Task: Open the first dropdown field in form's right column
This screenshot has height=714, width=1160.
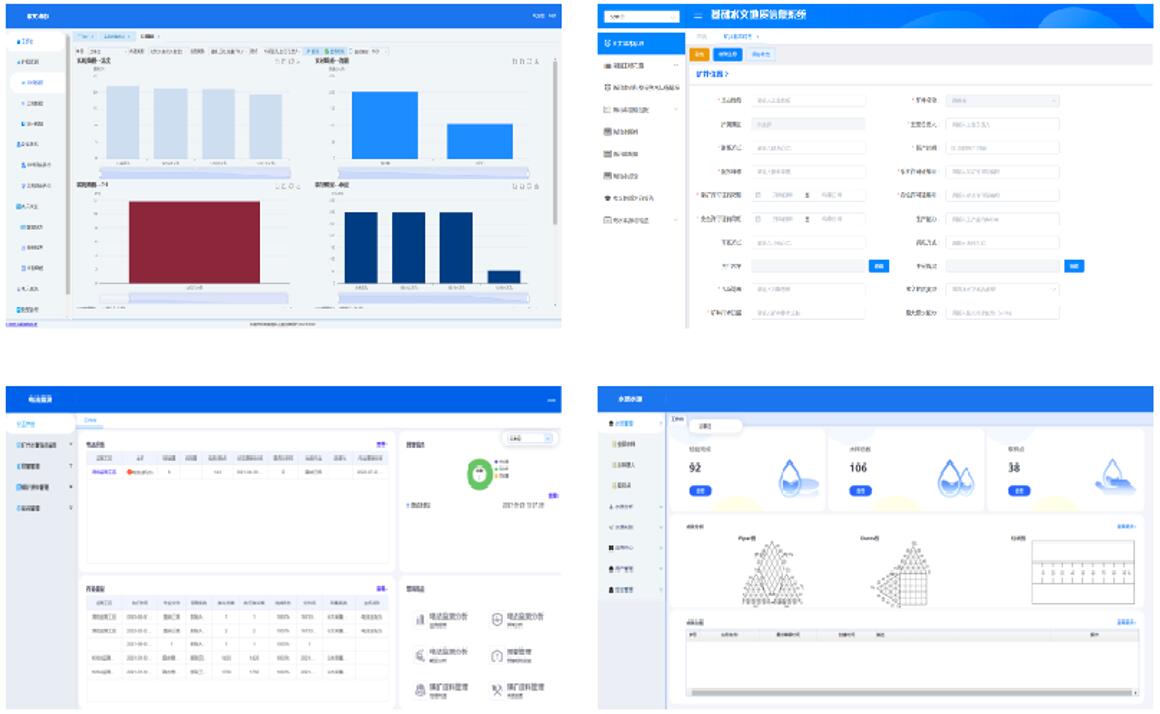Action: click(x=1002, y=100)
